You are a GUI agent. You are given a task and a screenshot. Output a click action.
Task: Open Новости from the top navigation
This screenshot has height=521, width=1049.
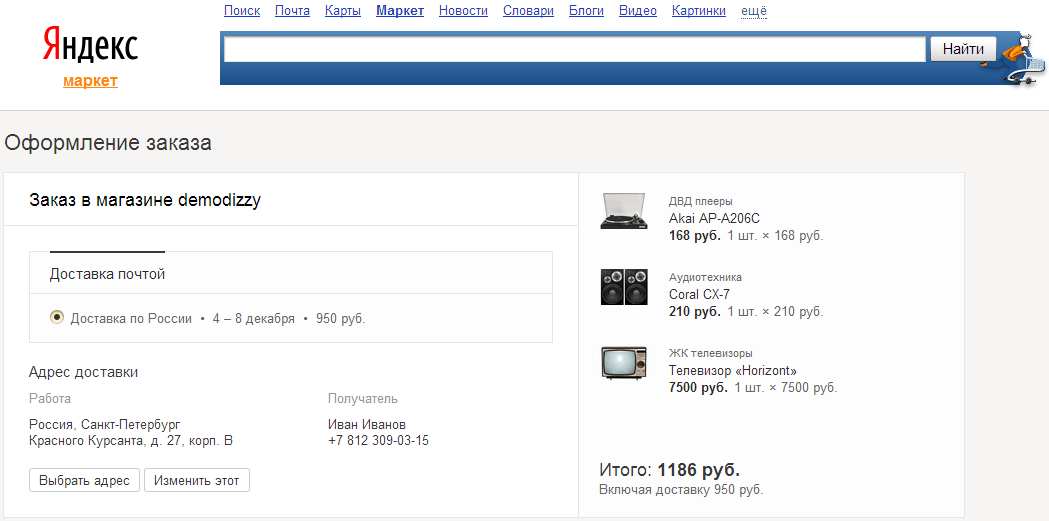pos(463,11)
